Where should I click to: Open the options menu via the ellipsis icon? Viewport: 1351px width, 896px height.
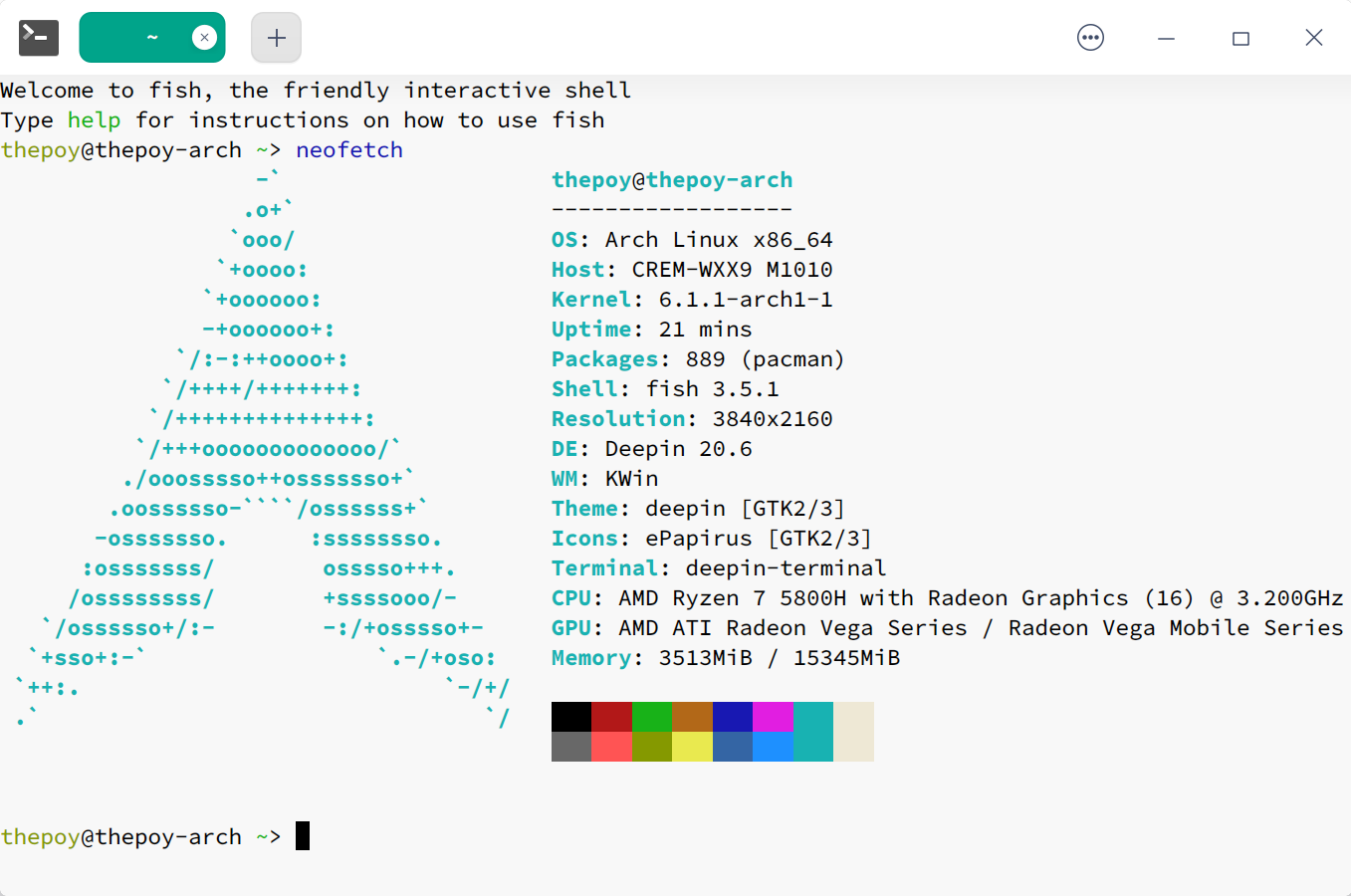coord(1090,37)
